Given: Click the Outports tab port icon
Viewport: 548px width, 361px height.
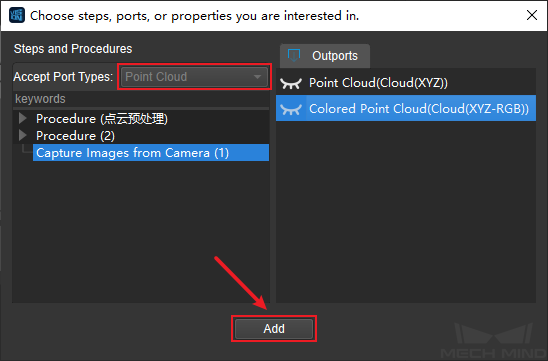Looking at the screenshot, I should (294, 55).
